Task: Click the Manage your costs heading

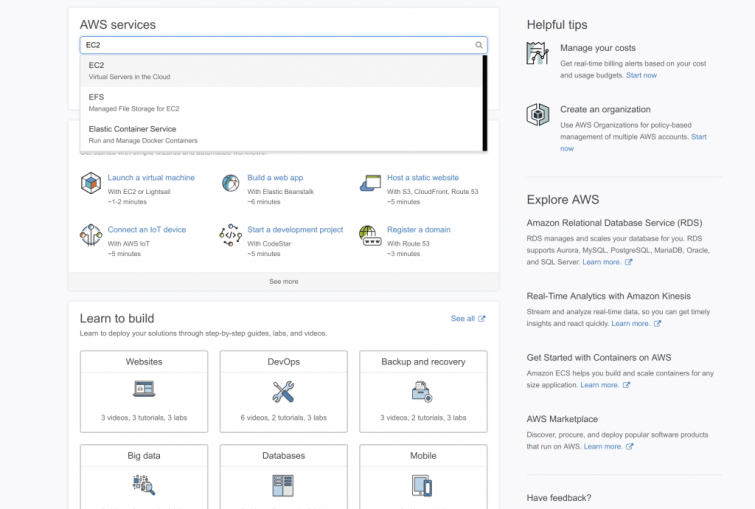Action: (598, 48)
